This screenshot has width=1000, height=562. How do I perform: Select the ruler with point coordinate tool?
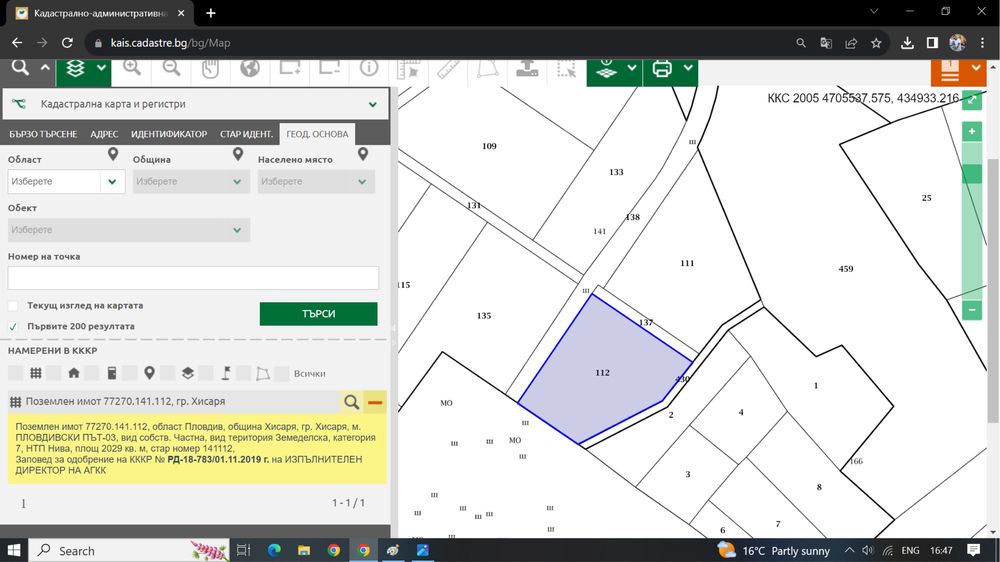409,68
